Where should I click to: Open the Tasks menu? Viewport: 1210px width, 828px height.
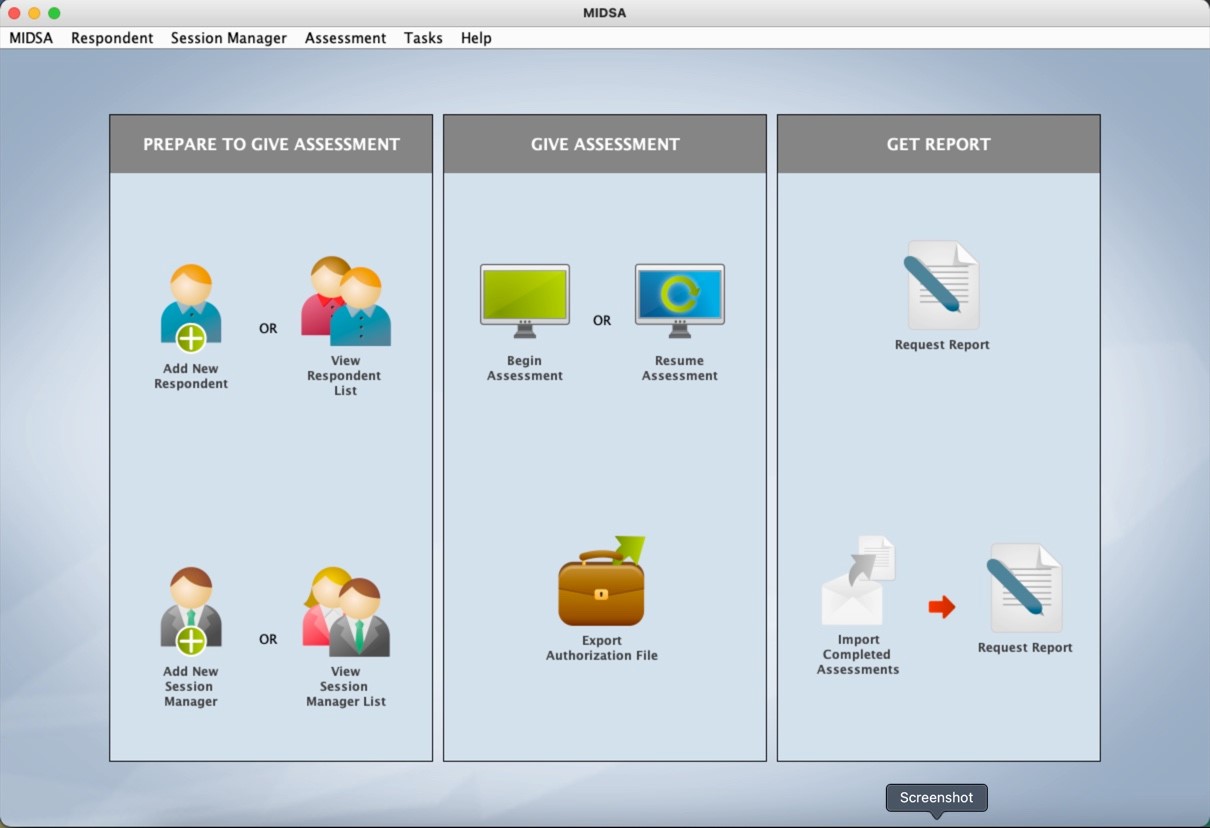tap(423, 38)
